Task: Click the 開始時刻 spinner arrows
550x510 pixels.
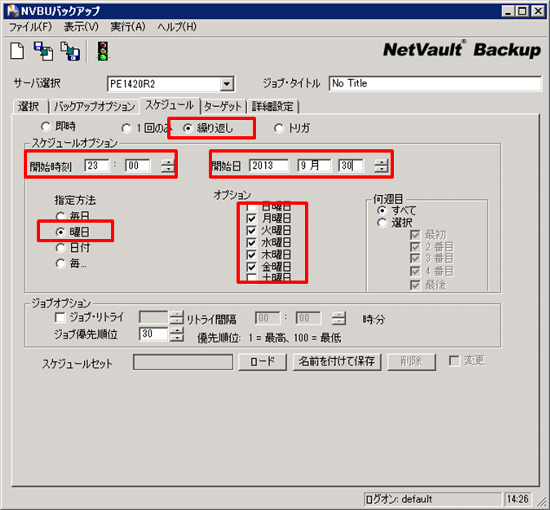Action: [168, 165]
